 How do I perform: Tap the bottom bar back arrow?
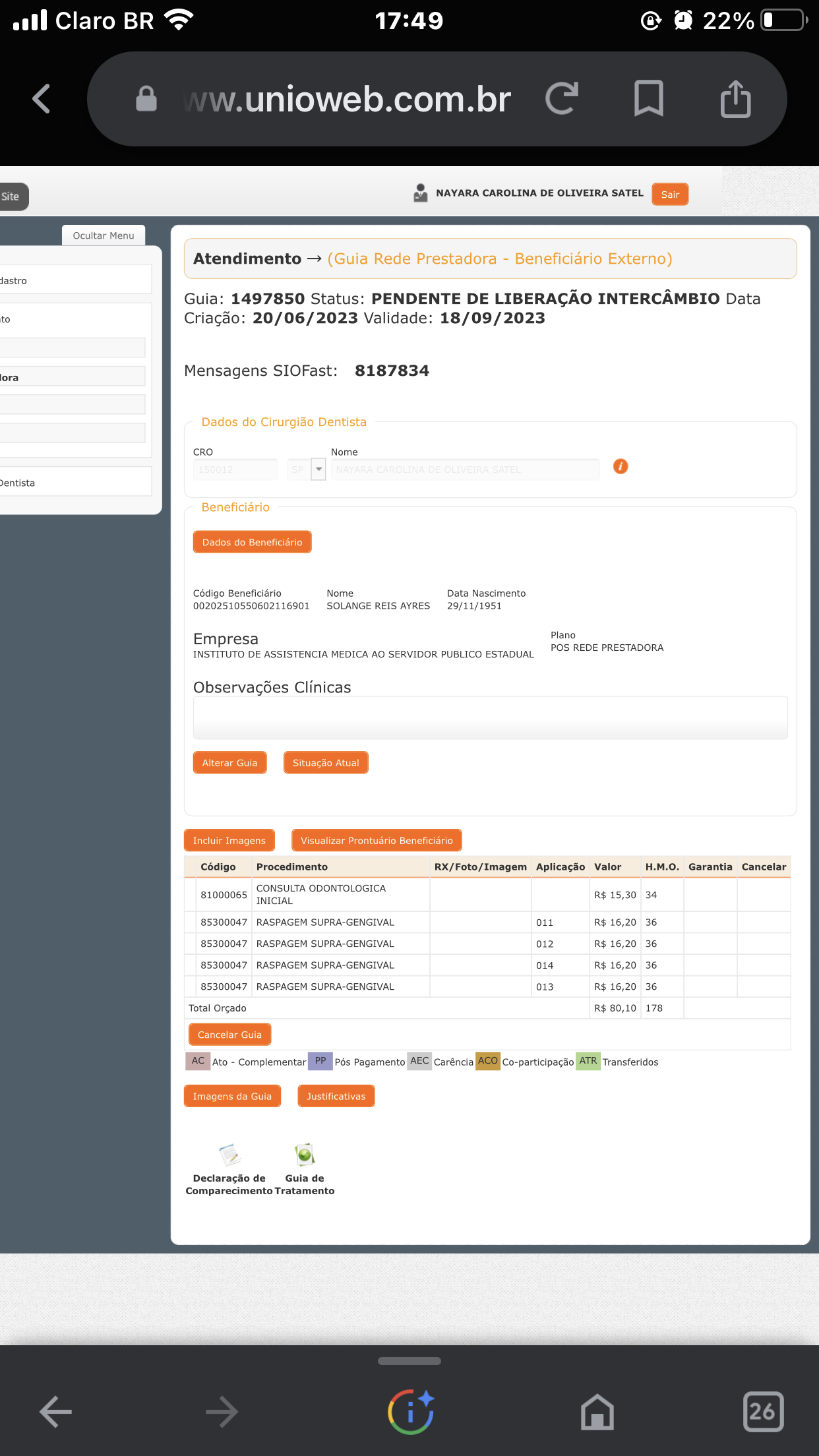(x=55, y=1412)
